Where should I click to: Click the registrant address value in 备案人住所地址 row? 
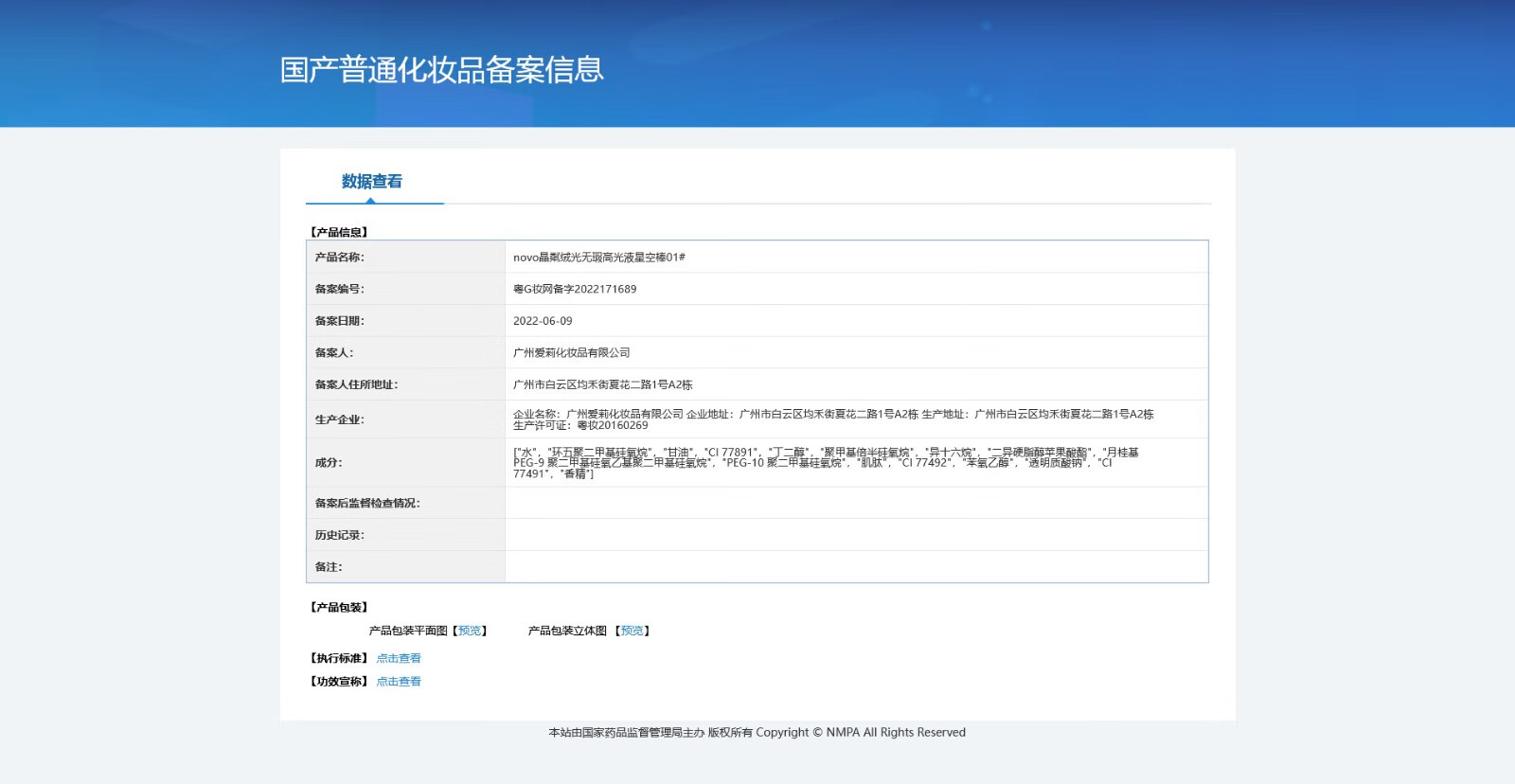click(602, 384)
